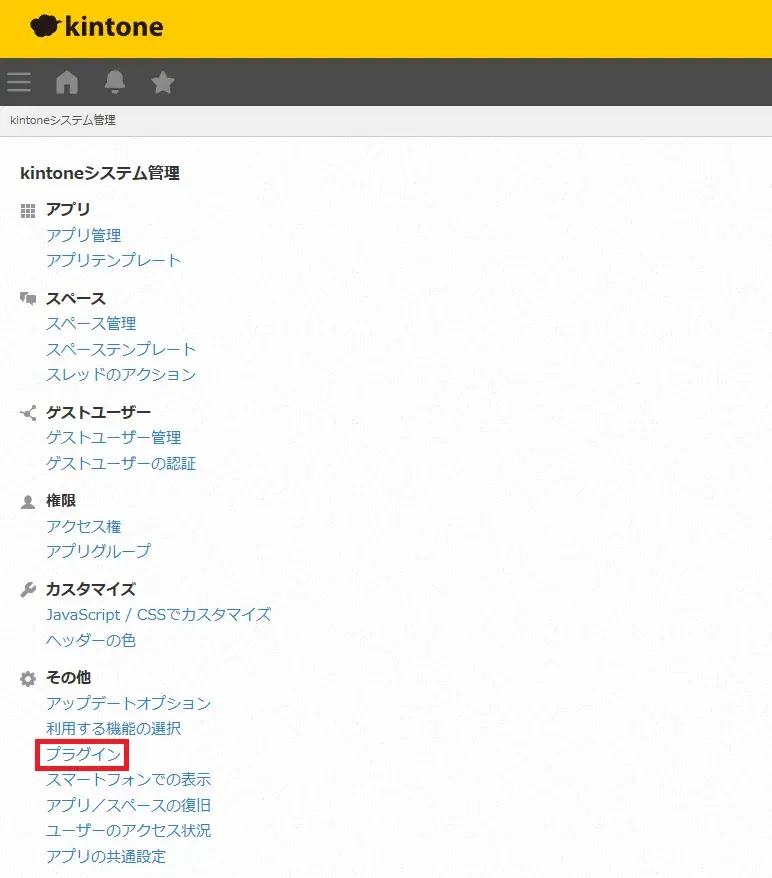Open スペース管理 link
The image size is (772, 878).
(x=91, y=324)
